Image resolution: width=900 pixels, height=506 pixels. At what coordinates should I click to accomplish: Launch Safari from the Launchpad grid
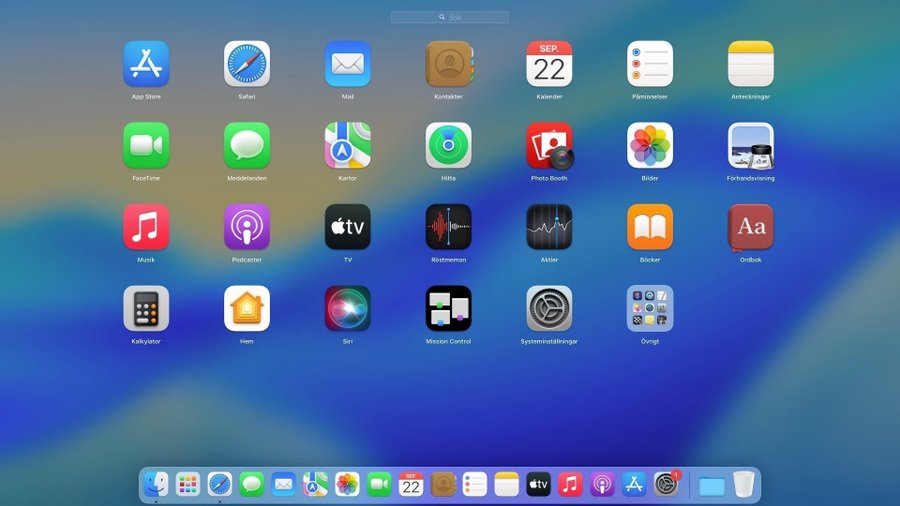[x=247, y=64]
